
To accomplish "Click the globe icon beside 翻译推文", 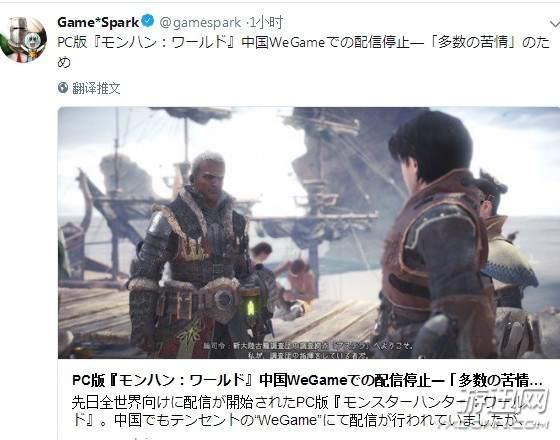I will point(63,88).
